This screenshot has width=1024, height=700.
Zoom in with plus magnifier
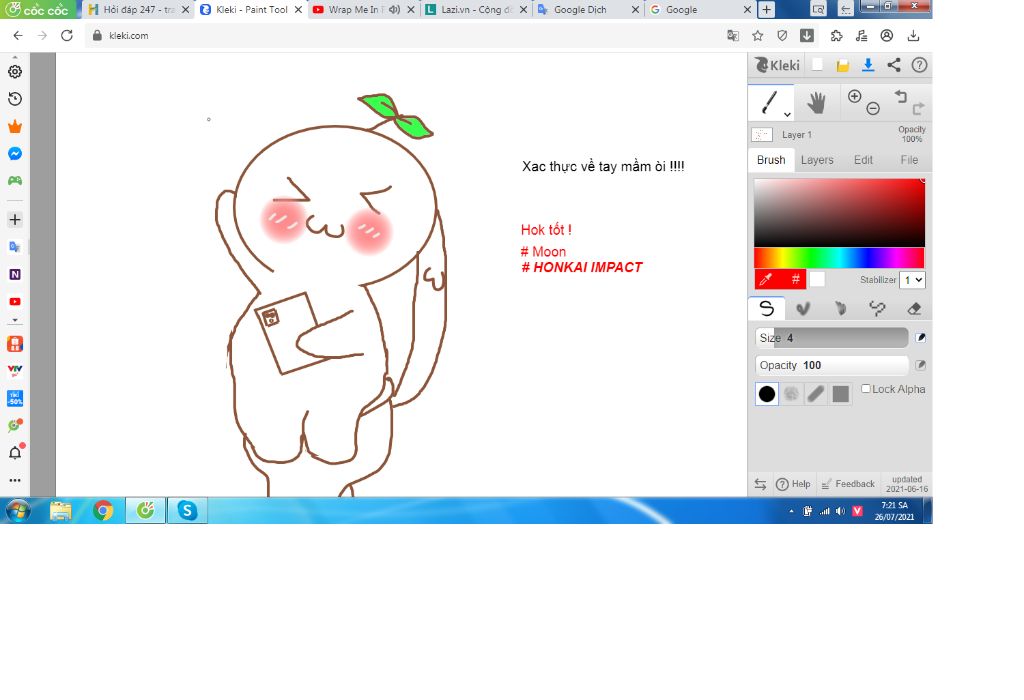pos(854,97)
